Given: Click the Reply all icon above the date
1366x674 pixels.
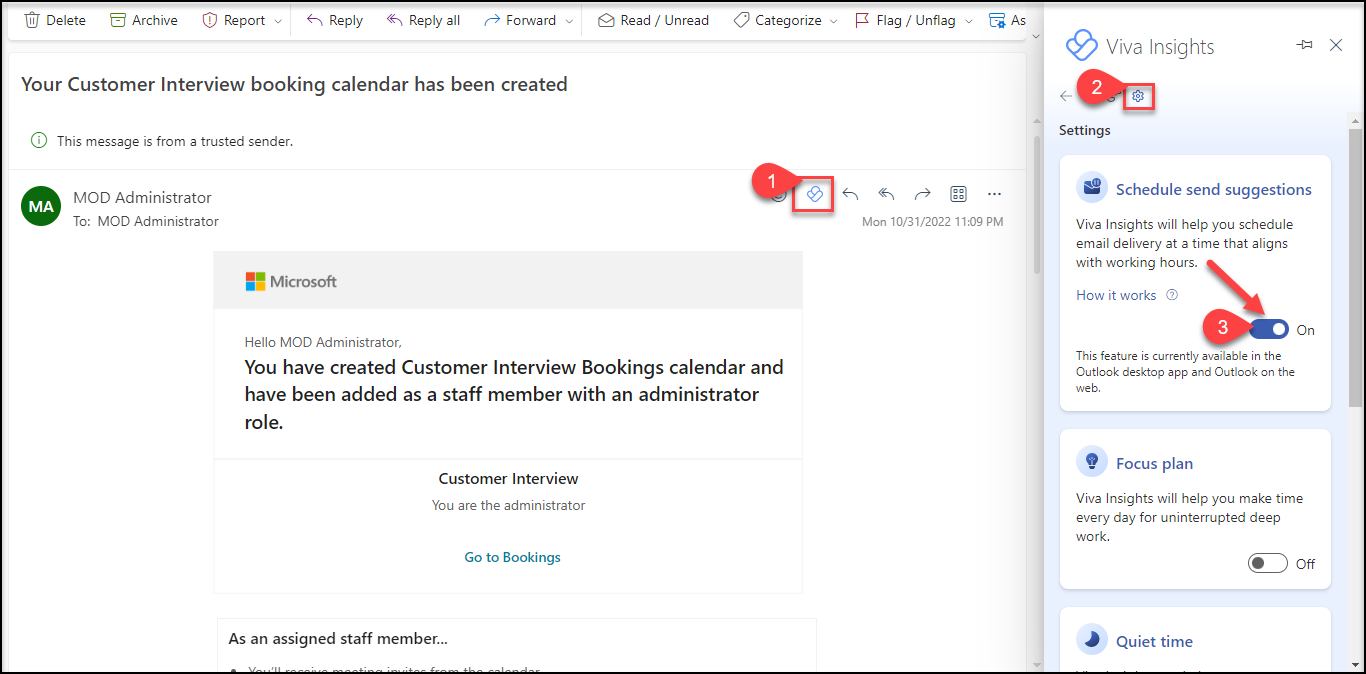Looking at the screenshot, I should click(x=886, y=194).
